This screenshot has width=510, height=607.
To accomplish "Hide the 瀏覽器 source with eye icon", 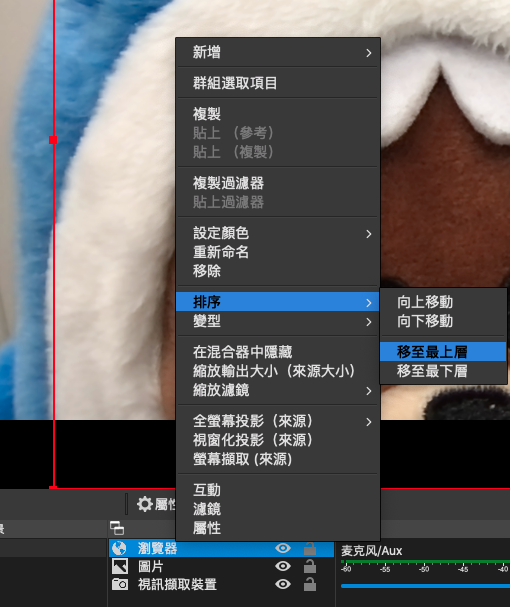I will [x=283, y=548].
